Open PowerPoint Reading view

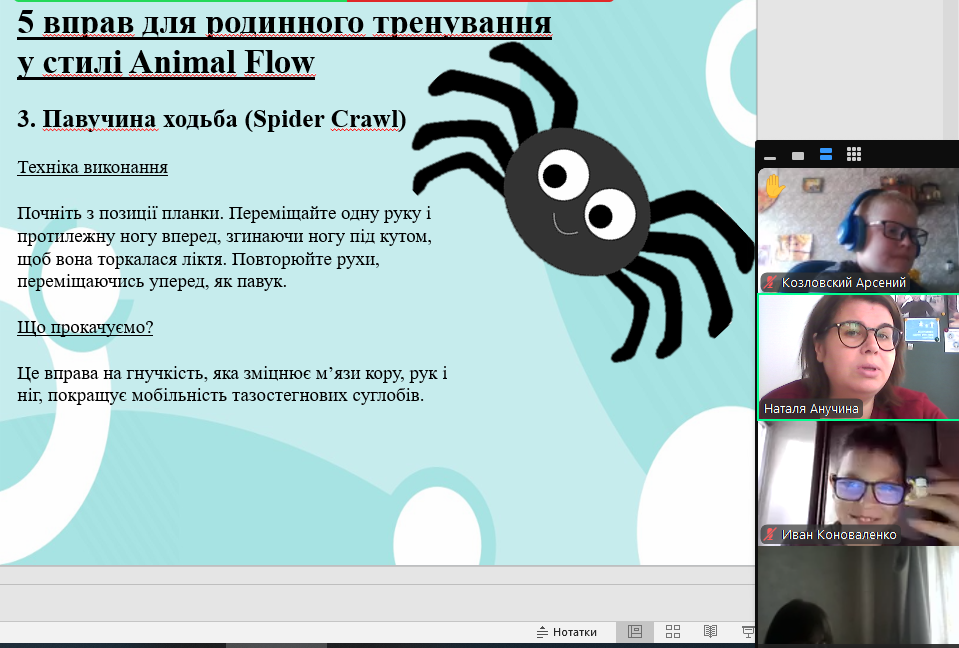click(x=710, y=631)
